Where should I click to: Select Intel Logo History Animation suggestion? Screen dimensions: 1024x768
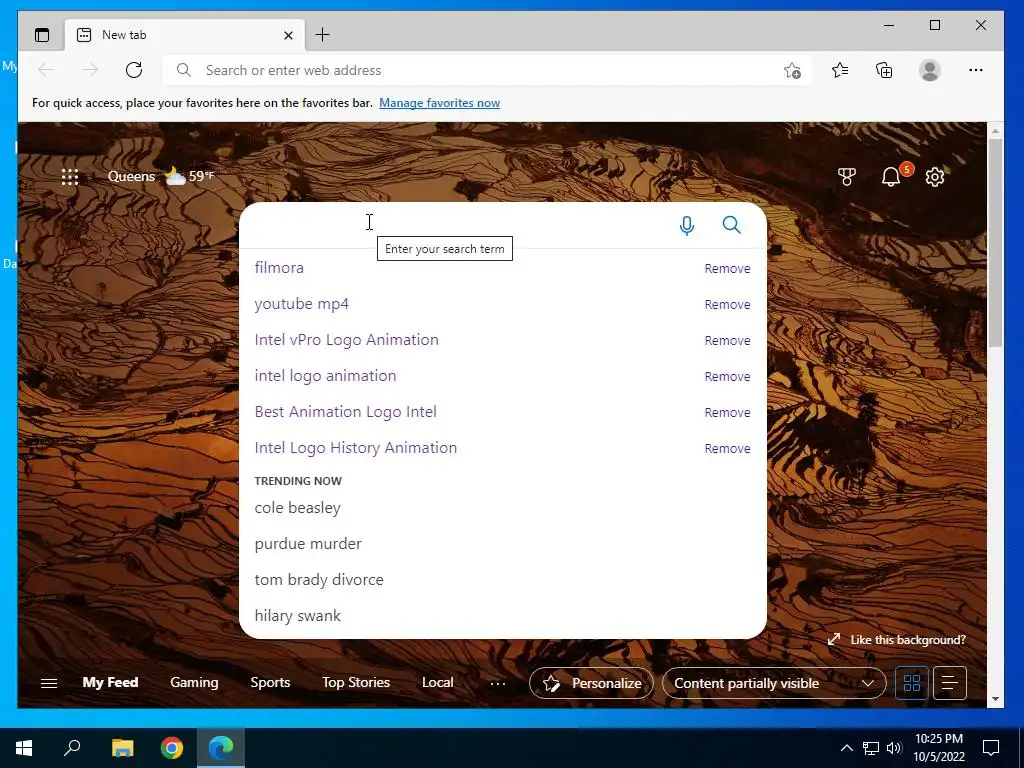point(356,448)
